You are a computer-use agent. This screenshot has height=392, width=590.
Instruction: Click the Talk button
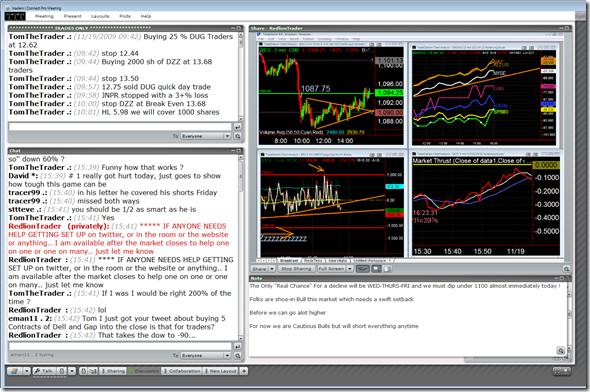44,371
